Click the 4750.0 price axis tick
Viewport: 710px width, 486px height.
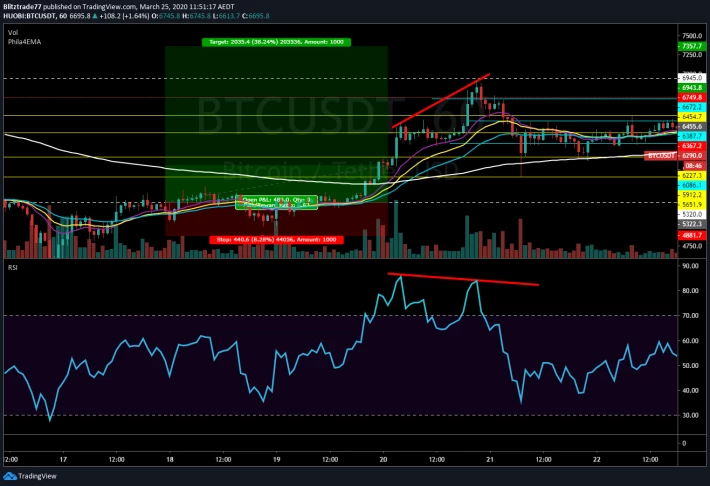692,246
